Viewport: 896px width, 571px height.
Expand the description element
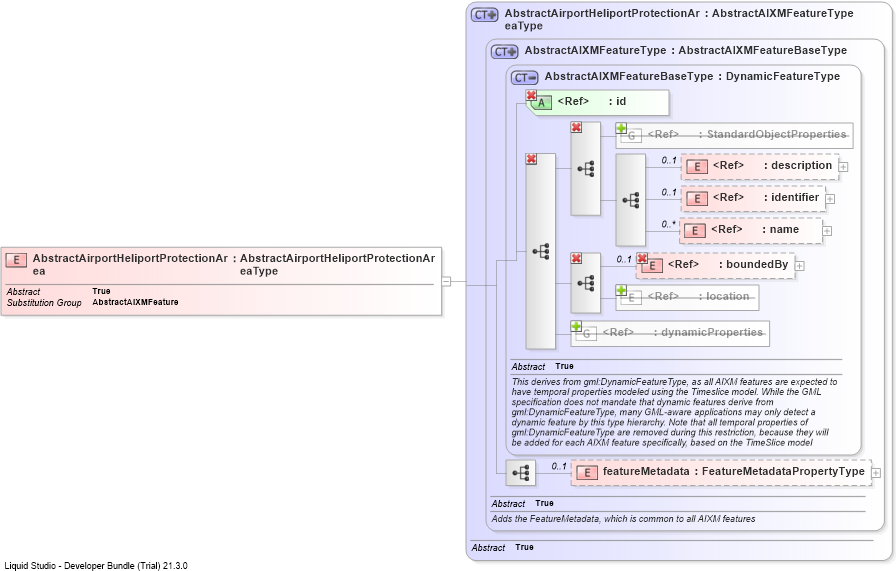coord(843,167)
